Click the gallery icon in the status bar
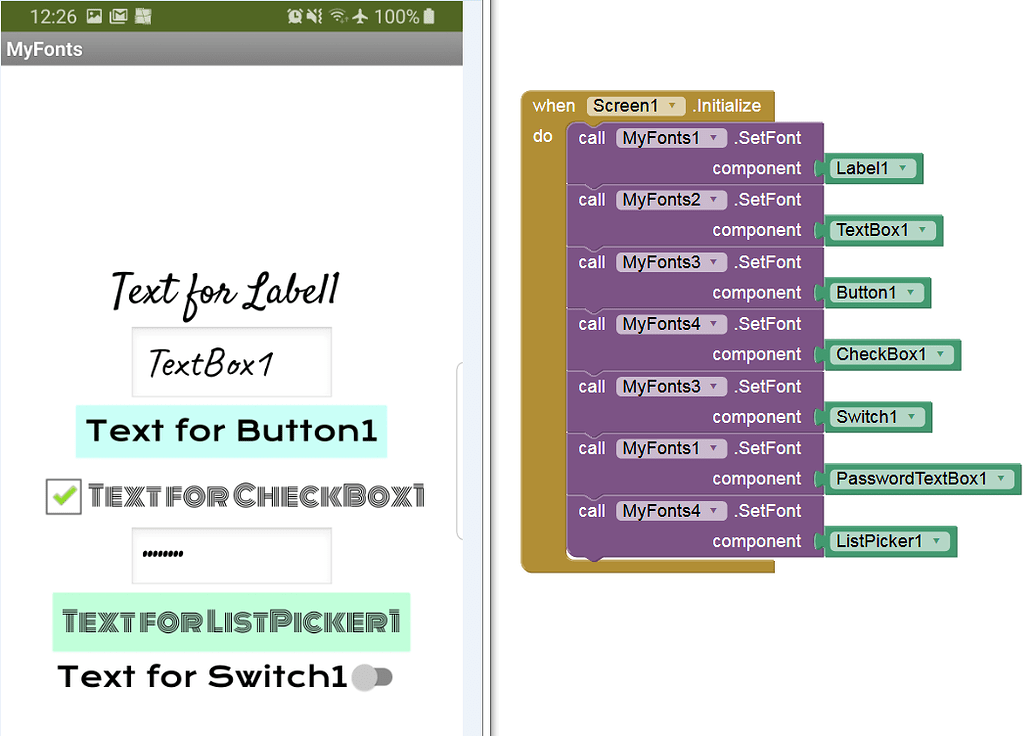Image resolution: width=1035 pixels, height=736 pixels. coord(94,16)
